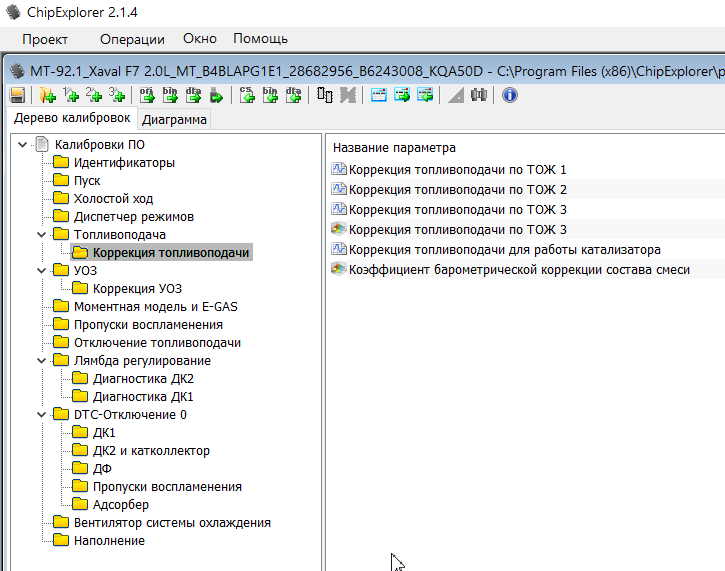Collapse the УОЗ tree branch
Viewport: 725px width, 571px height.
41,271
